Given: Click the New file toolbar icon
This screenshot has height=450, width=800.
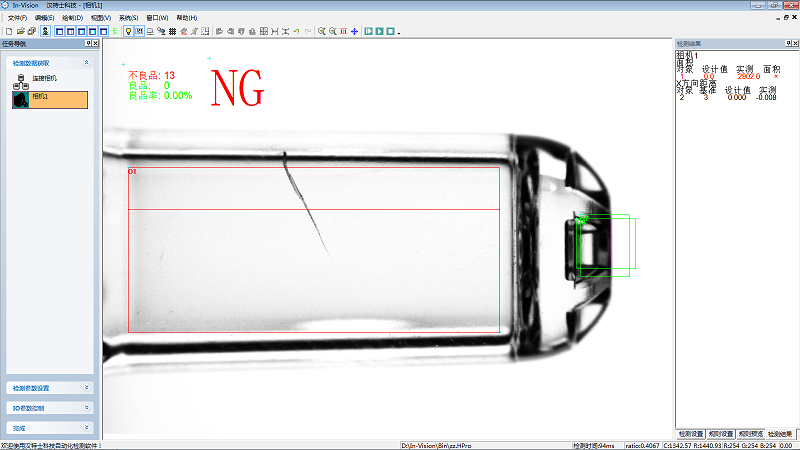Looking at the screenshot, I should tap(8, 31).
